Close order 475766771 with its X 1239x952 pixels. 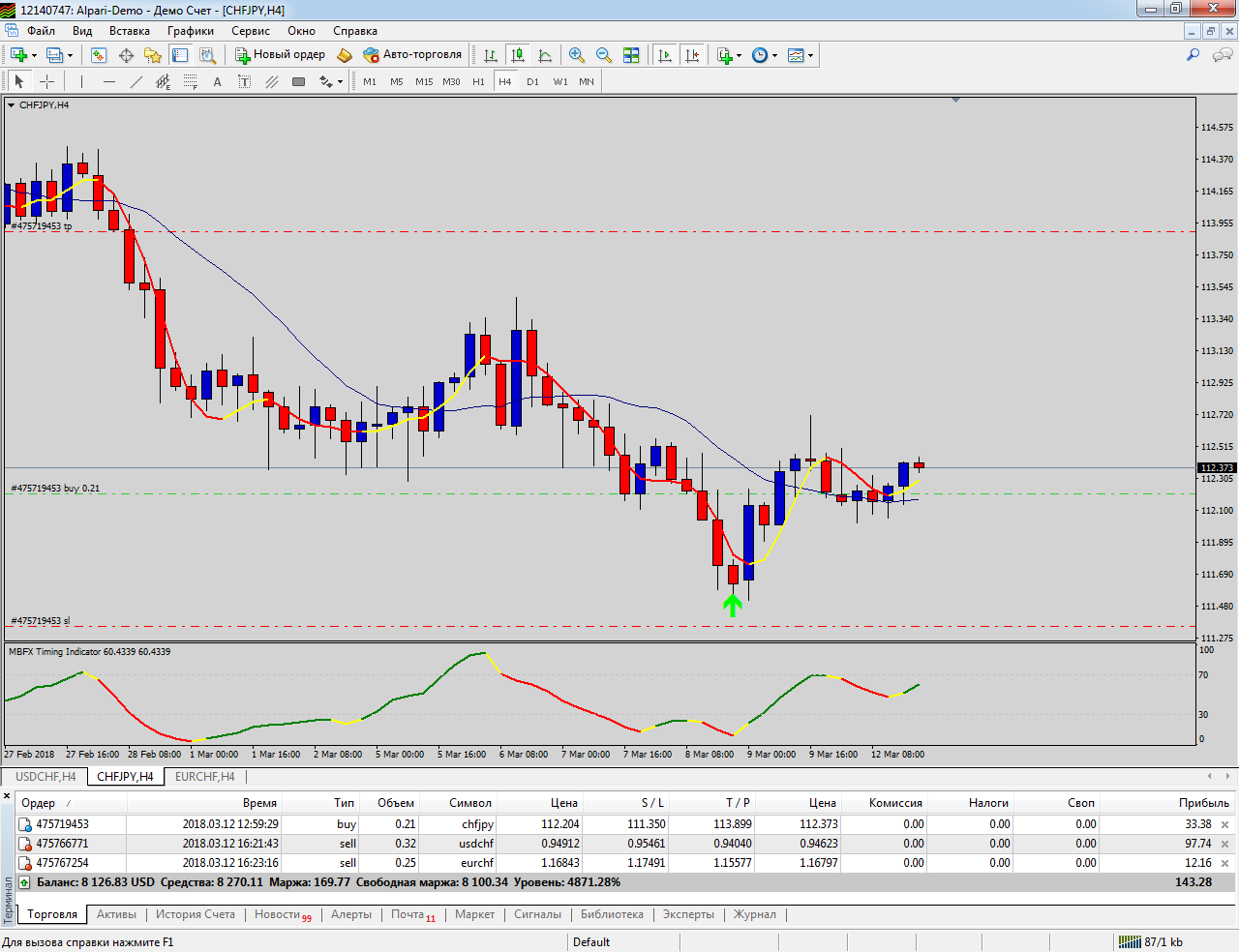pos(1224,845)
